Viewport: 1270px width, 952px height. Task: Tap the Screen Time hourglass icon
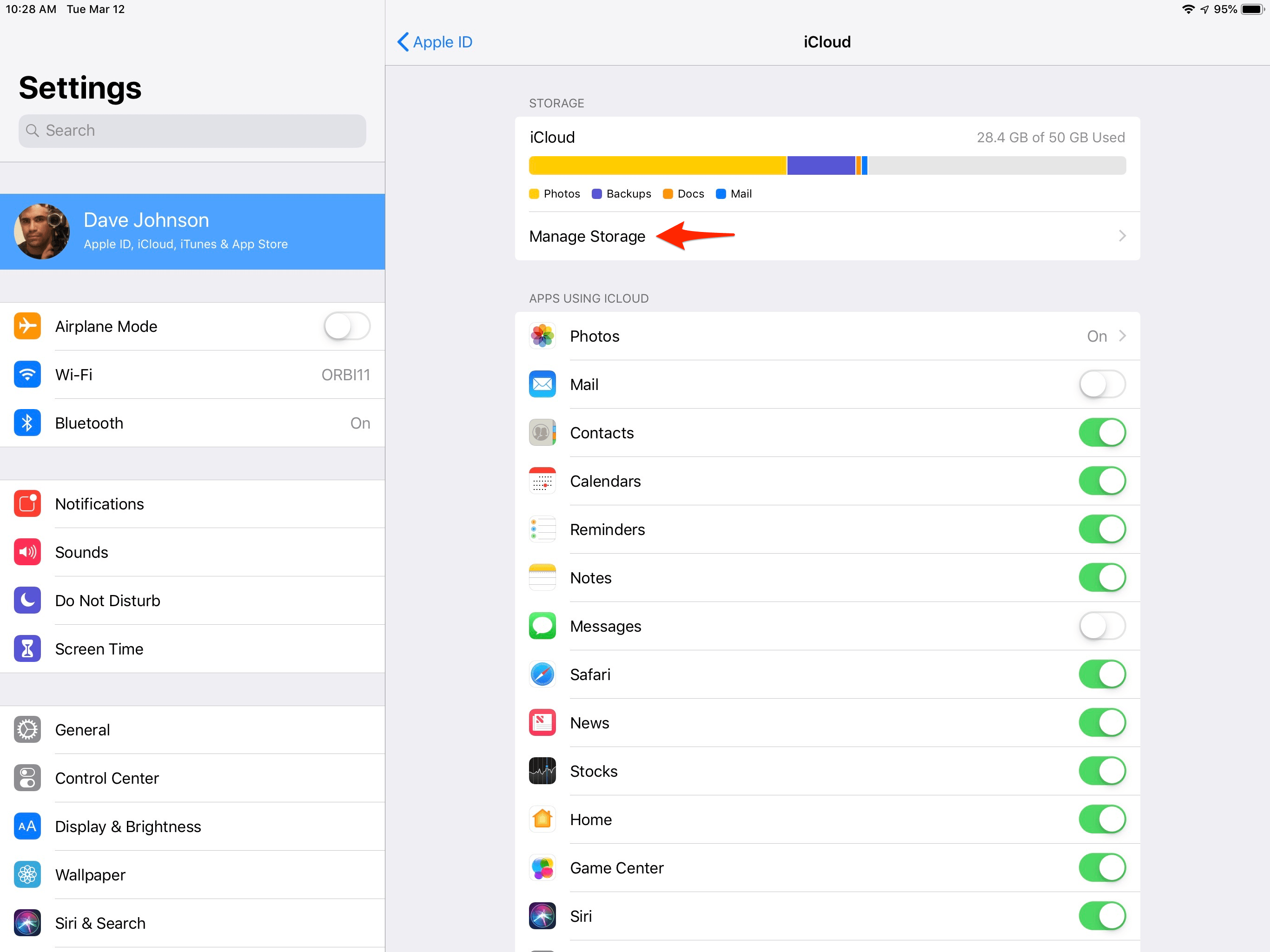[27, 649]
